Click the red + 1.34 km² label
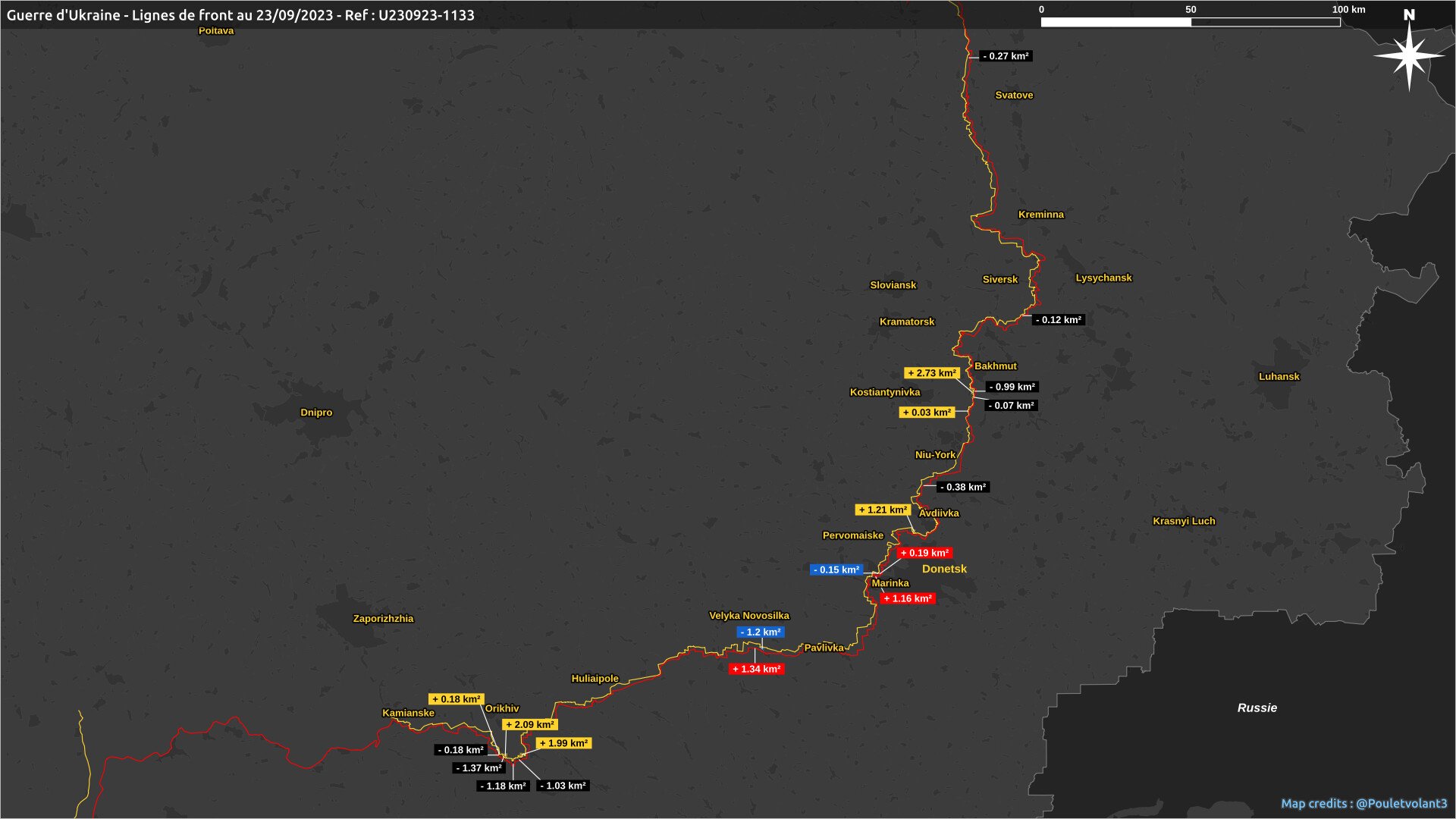 point(756,670)
